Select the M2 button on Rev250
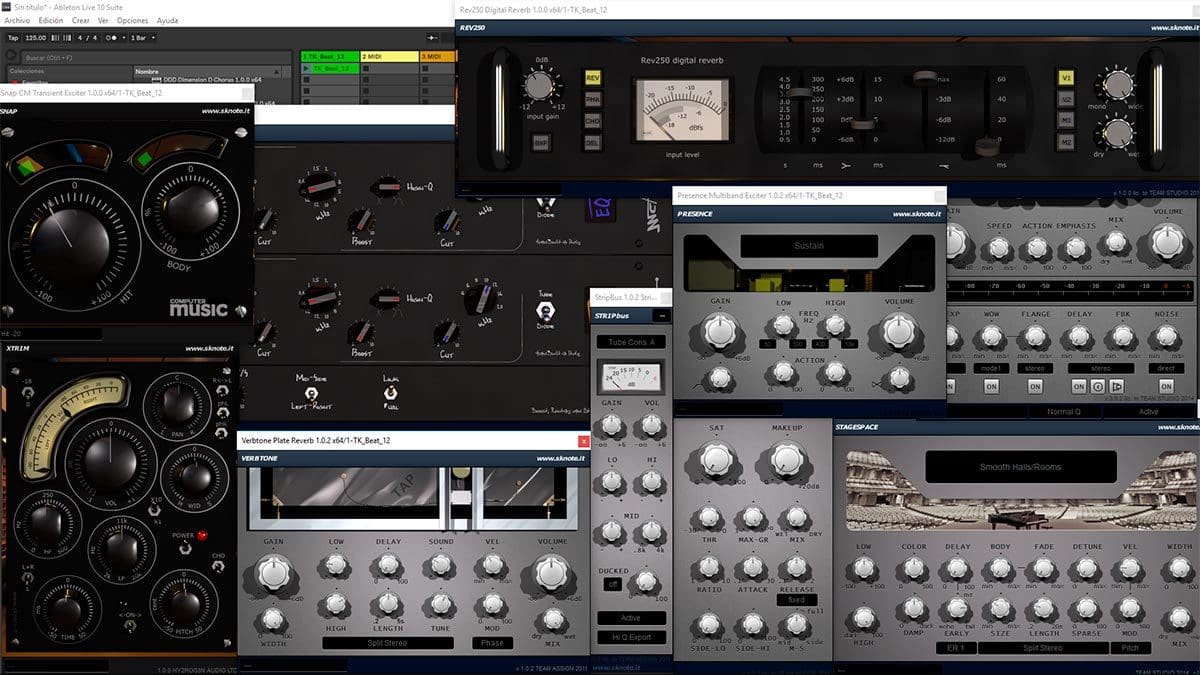 coord(1066,142)
